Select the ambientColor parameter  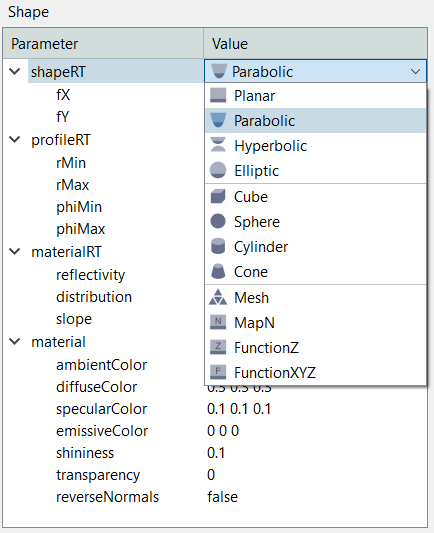click(102, 365)
